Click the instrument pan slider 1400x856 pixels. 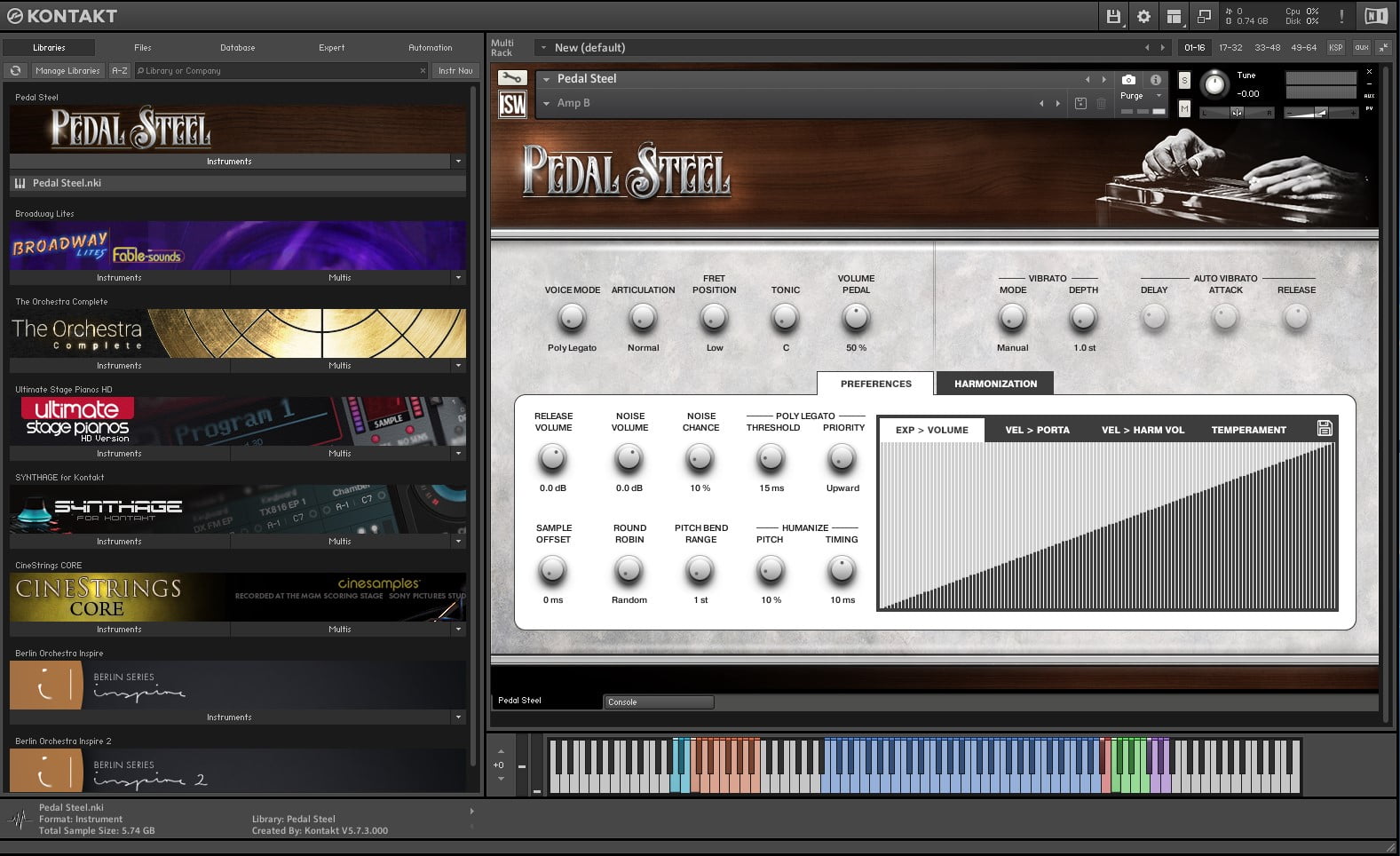[1237, 113]
